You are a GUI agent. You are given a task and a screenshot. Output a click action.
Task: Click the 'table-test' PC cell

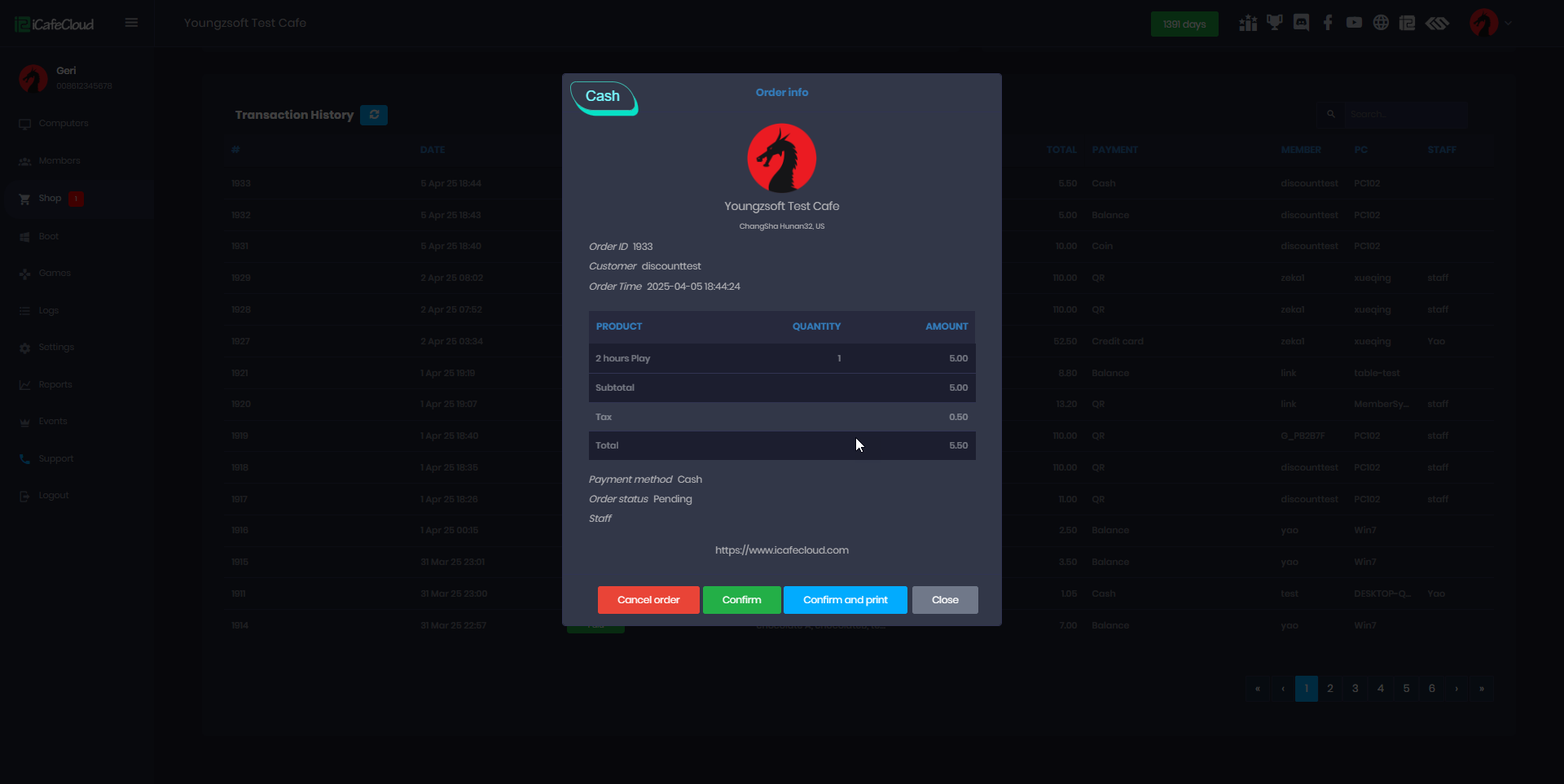[x=1377, y=374]
